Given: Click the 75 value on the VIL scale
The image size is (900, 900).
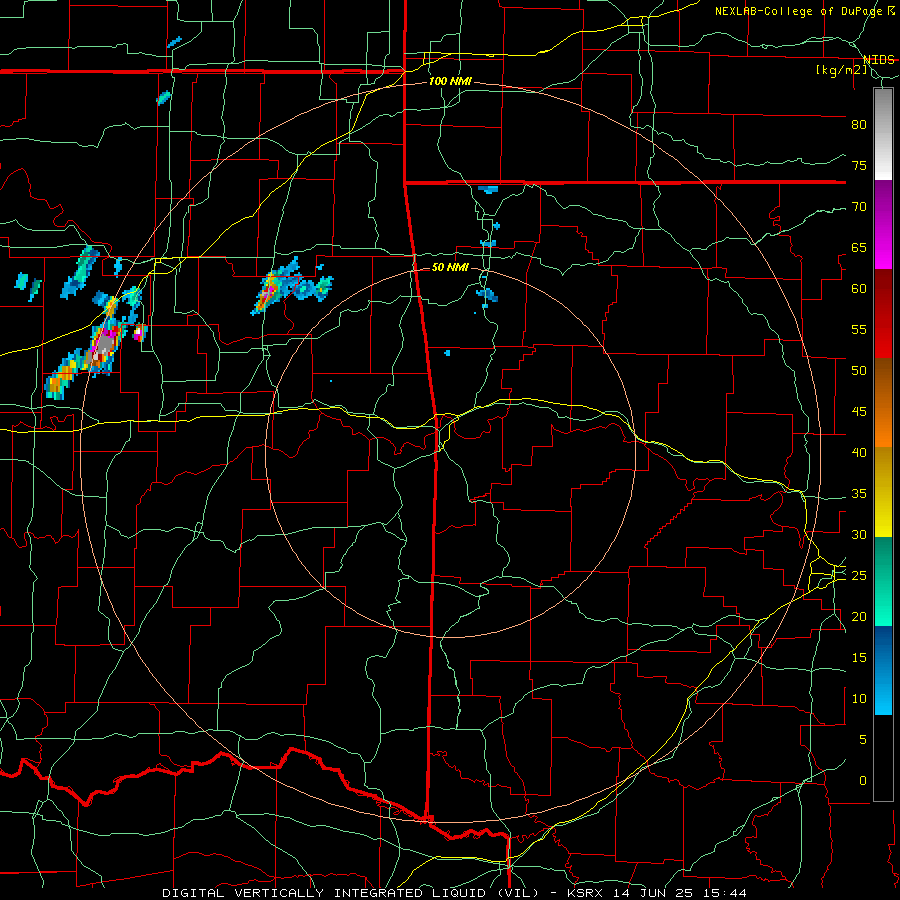Looking at the screenshot, I should pos(859,165).
